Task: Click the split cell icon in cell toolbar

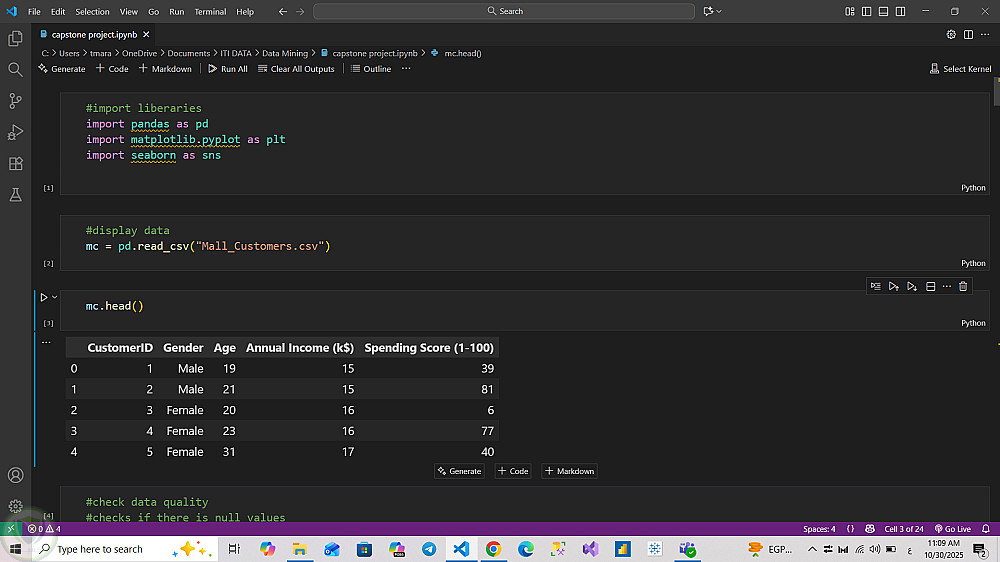Action: coord(930,286)
